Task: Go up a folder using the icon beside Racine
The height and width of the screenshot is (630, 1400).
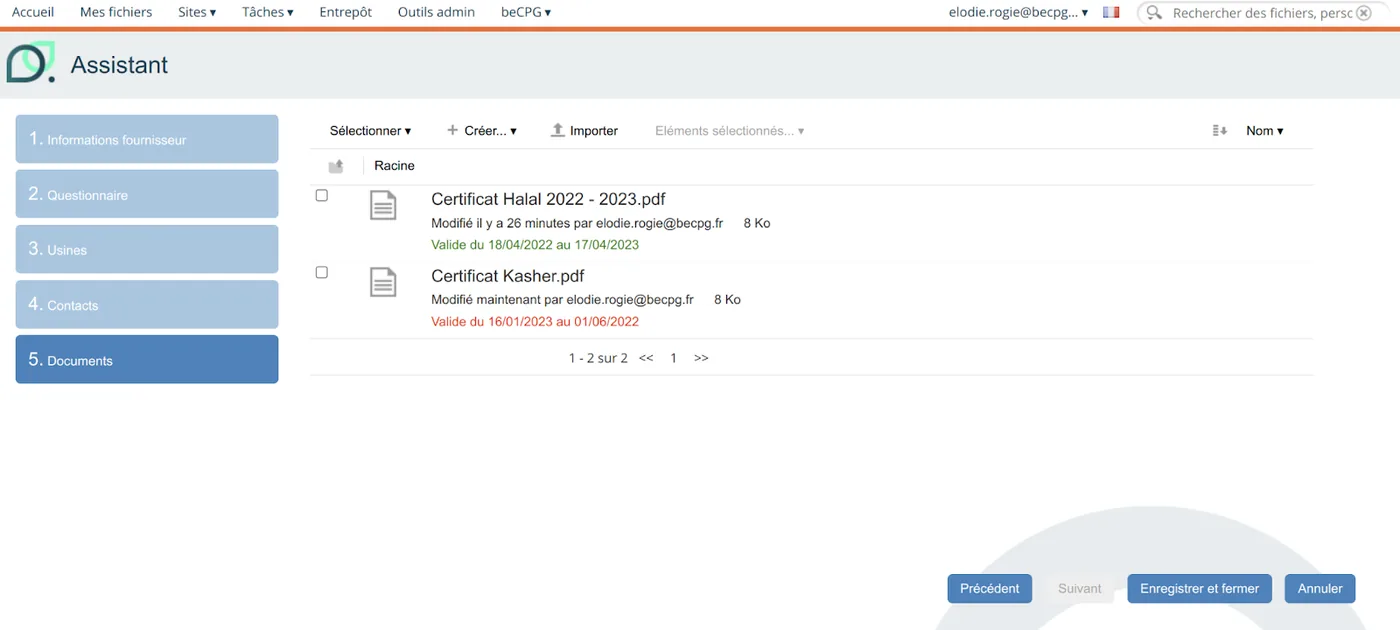Action: coord(336,166)
